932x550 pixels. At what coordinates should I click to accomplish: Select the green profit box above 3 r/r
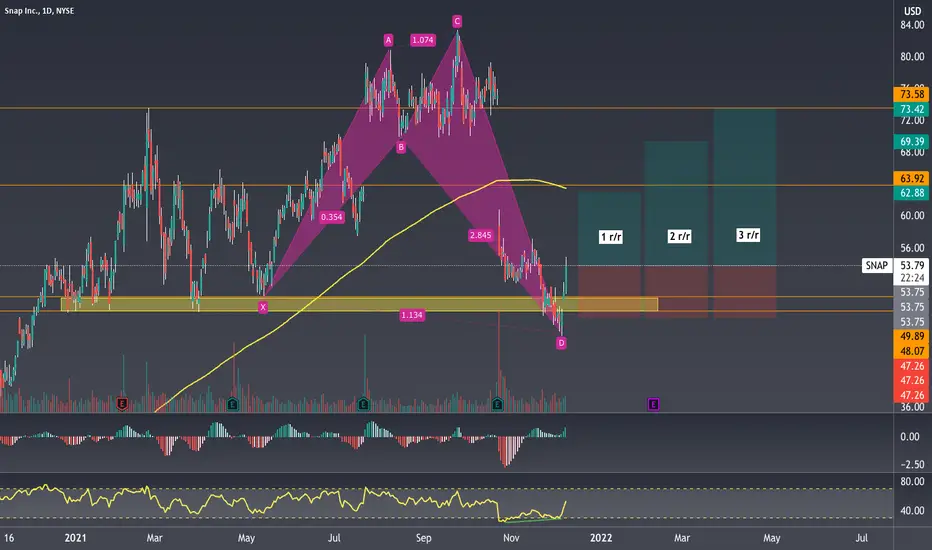pos(745,187)
